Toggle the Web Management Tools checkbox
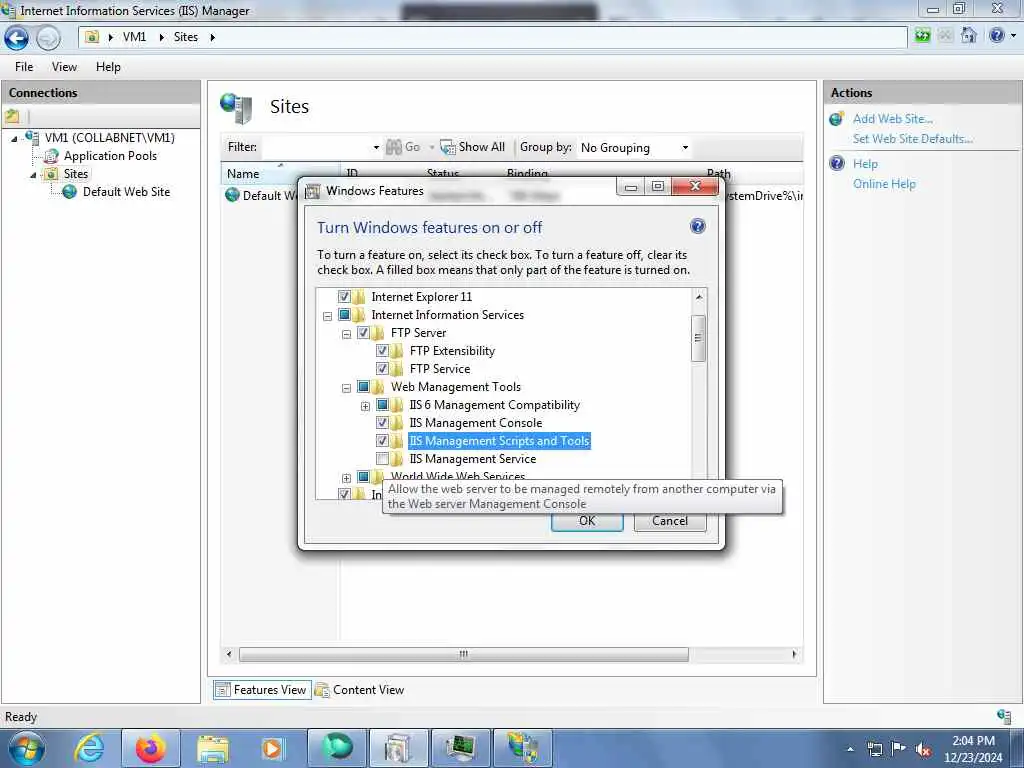This screenshot has height=768, width=1024. click(x=364, y=387)
